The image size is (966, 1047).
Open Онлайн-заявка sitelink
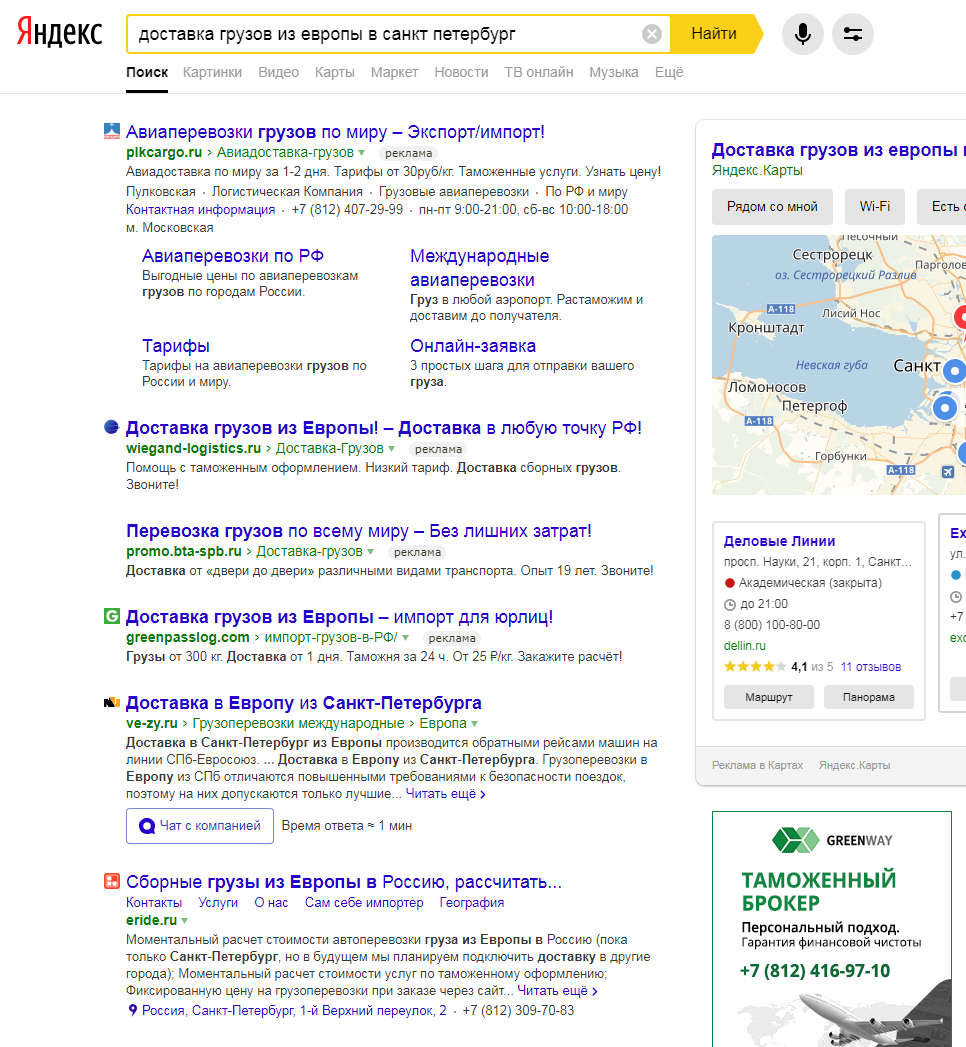(473, 346)
